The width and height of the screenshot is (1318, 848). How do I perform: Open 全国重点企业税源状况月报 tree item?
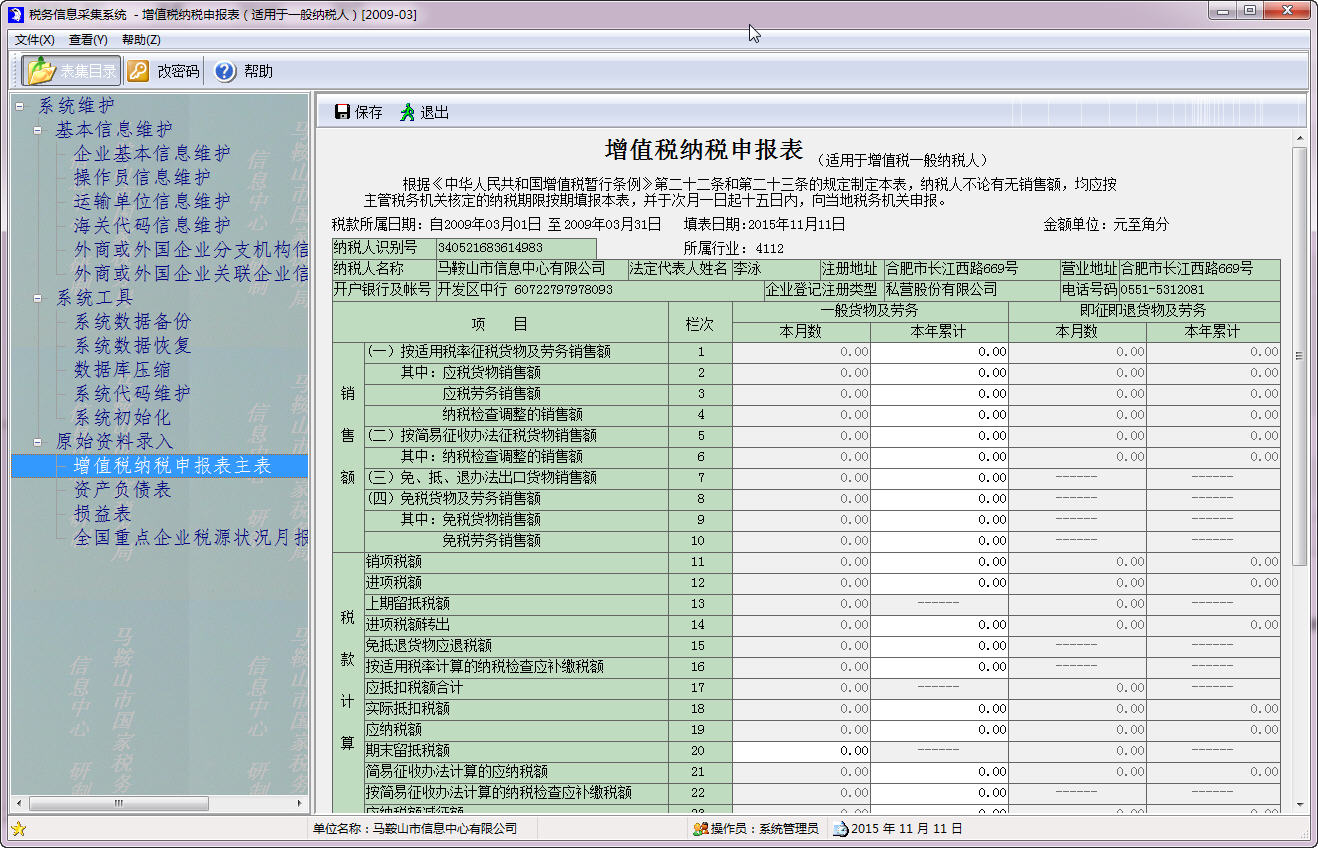point(190,537)
